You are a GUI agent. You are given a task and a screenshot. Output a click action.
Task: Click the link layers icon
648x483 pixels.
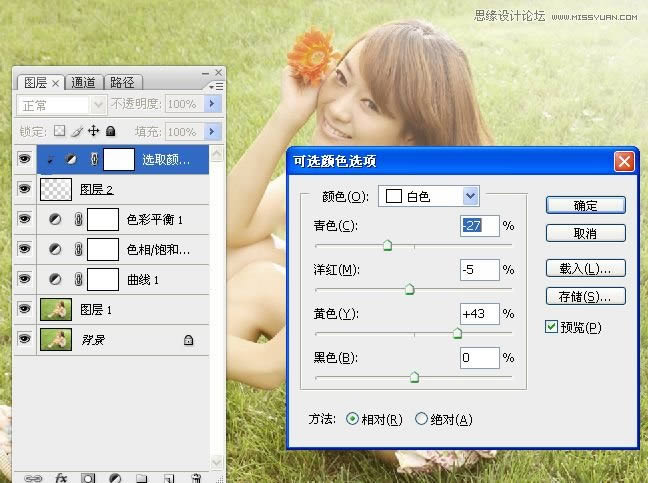(33, 478)
